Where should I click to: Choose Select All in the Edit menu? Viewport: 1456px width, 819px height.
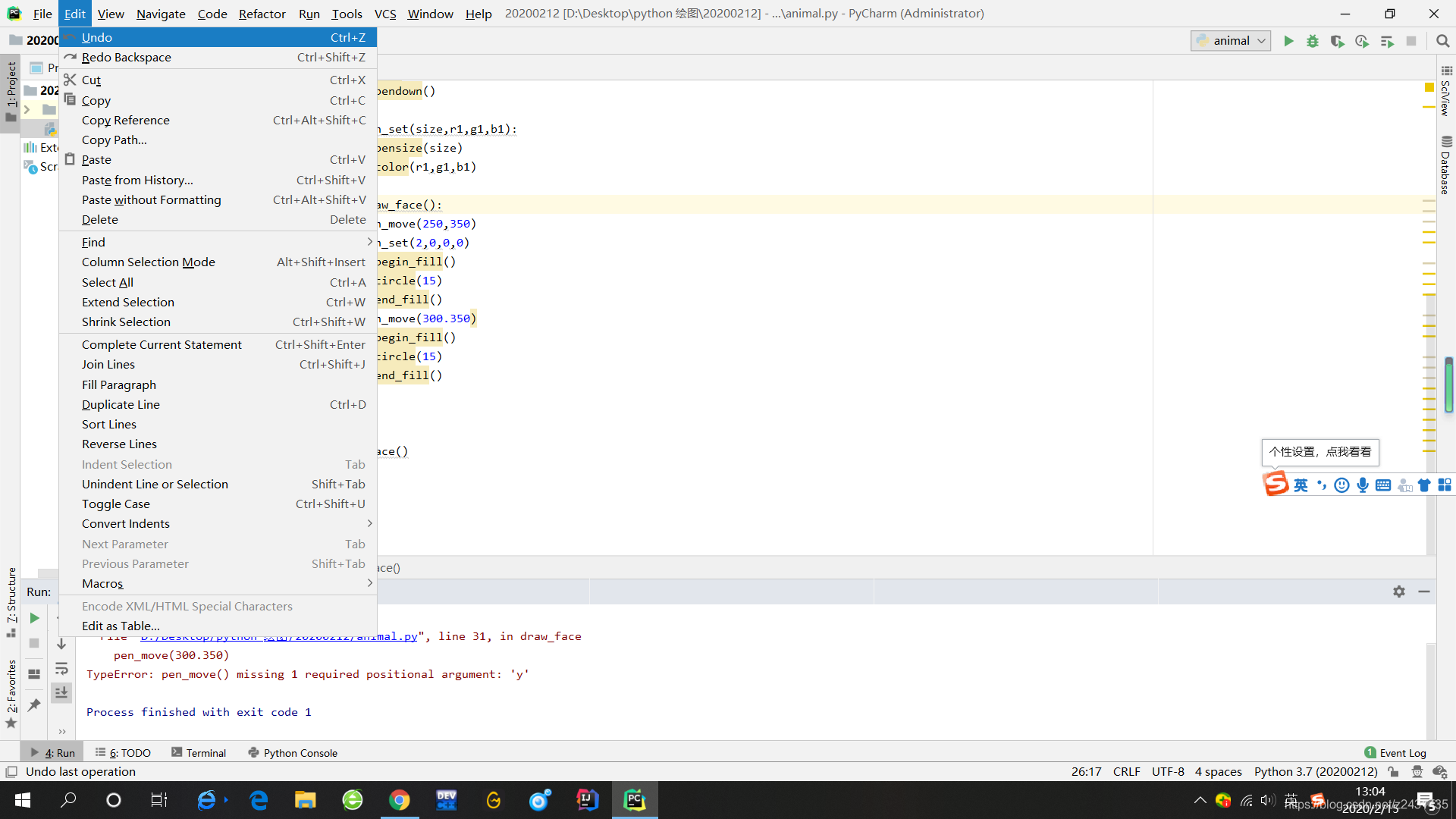(x=218, y=282)
